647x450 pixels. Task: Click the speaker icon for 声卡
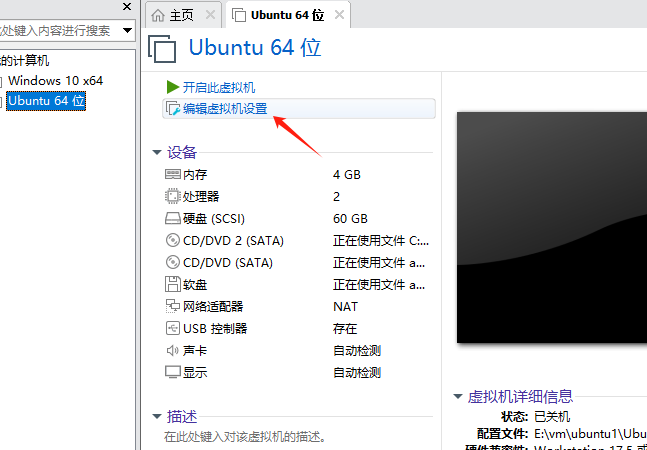[172, 351]
